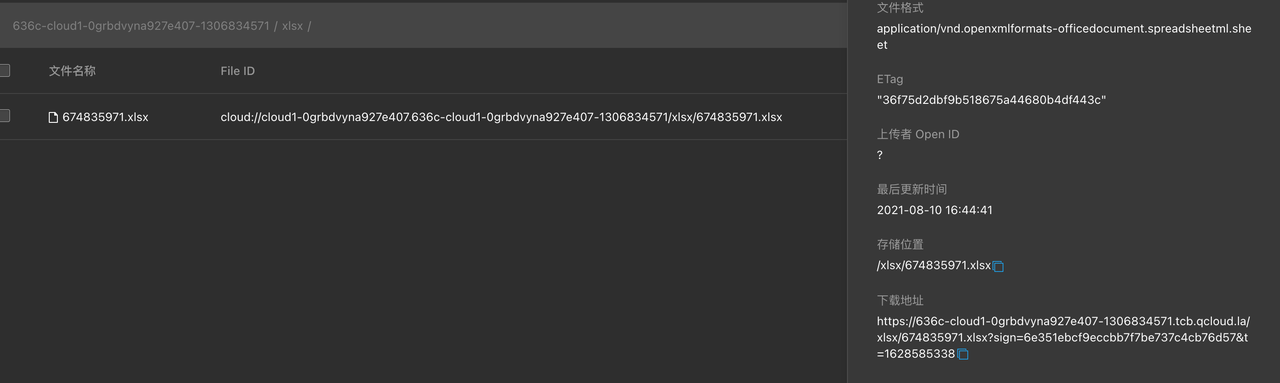Click the storage path /xlsx/674835971.xlsx text
This screenshot has width=1280, height=383.
(934, 265)
